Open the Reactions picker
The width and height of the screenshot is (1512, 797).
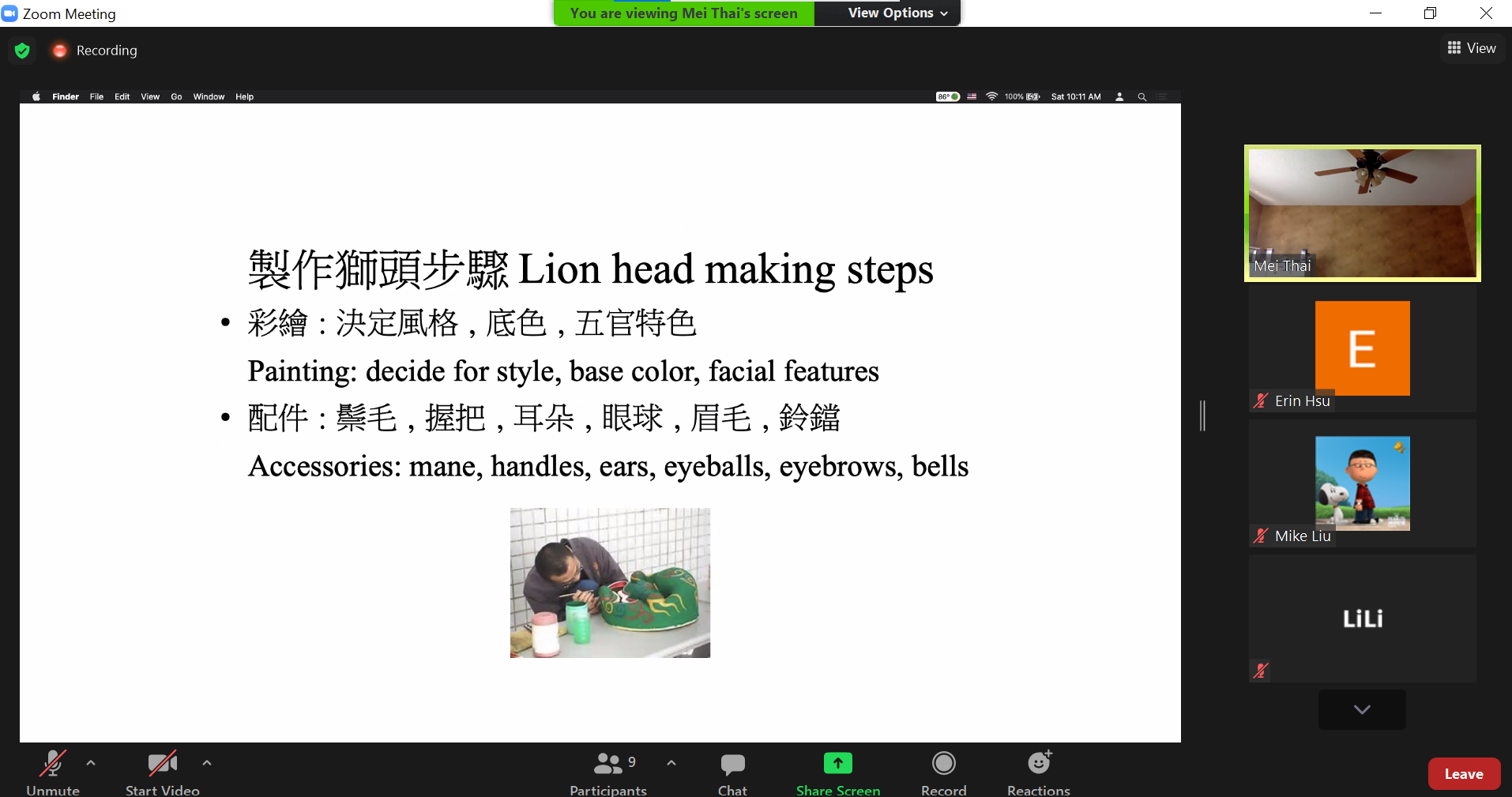coord(1038,763)
